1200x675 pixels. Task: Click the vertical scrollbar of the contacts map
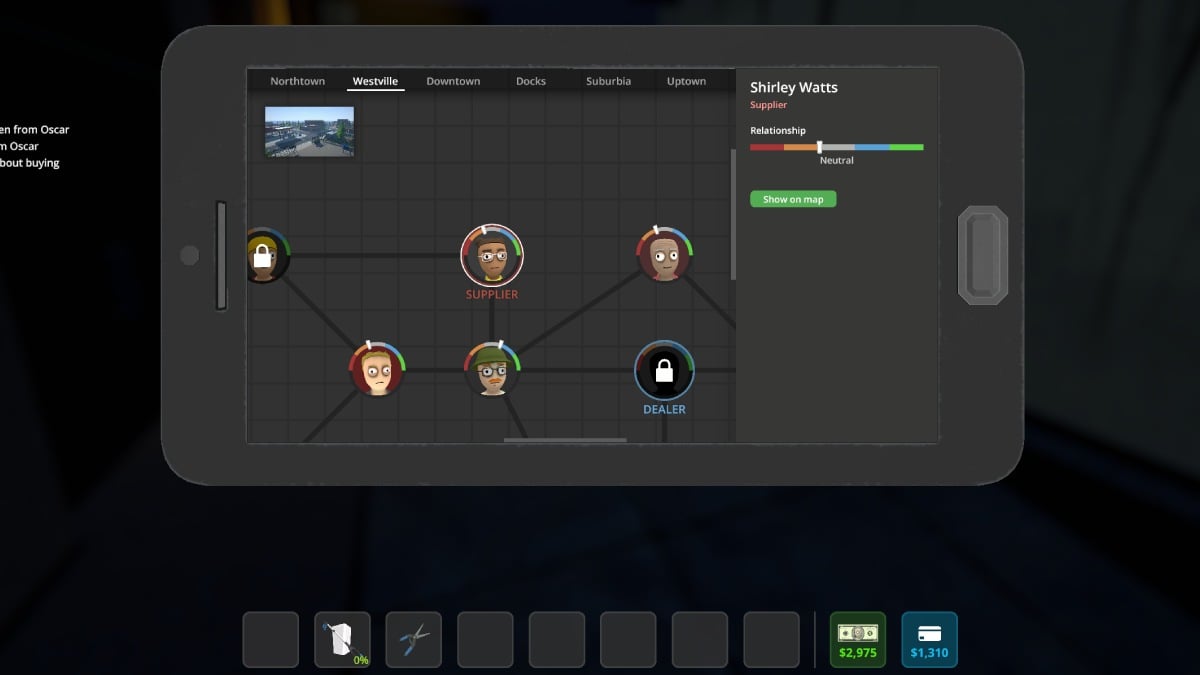click(x=734, y=214)
